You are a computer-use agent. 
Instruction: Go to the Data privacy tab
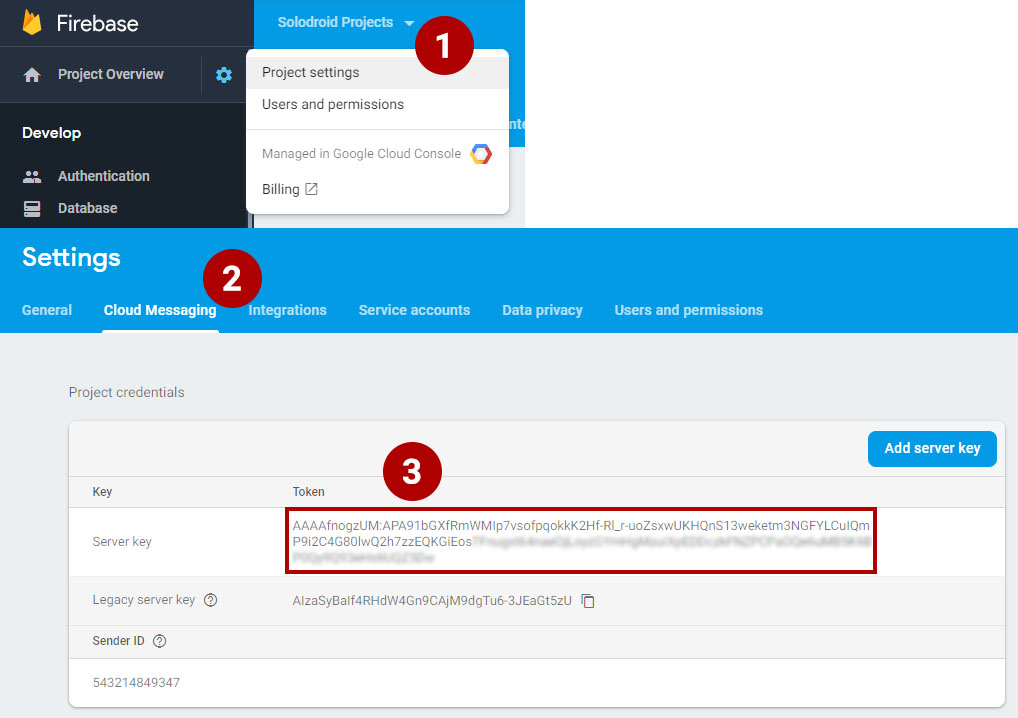(542, 310)
